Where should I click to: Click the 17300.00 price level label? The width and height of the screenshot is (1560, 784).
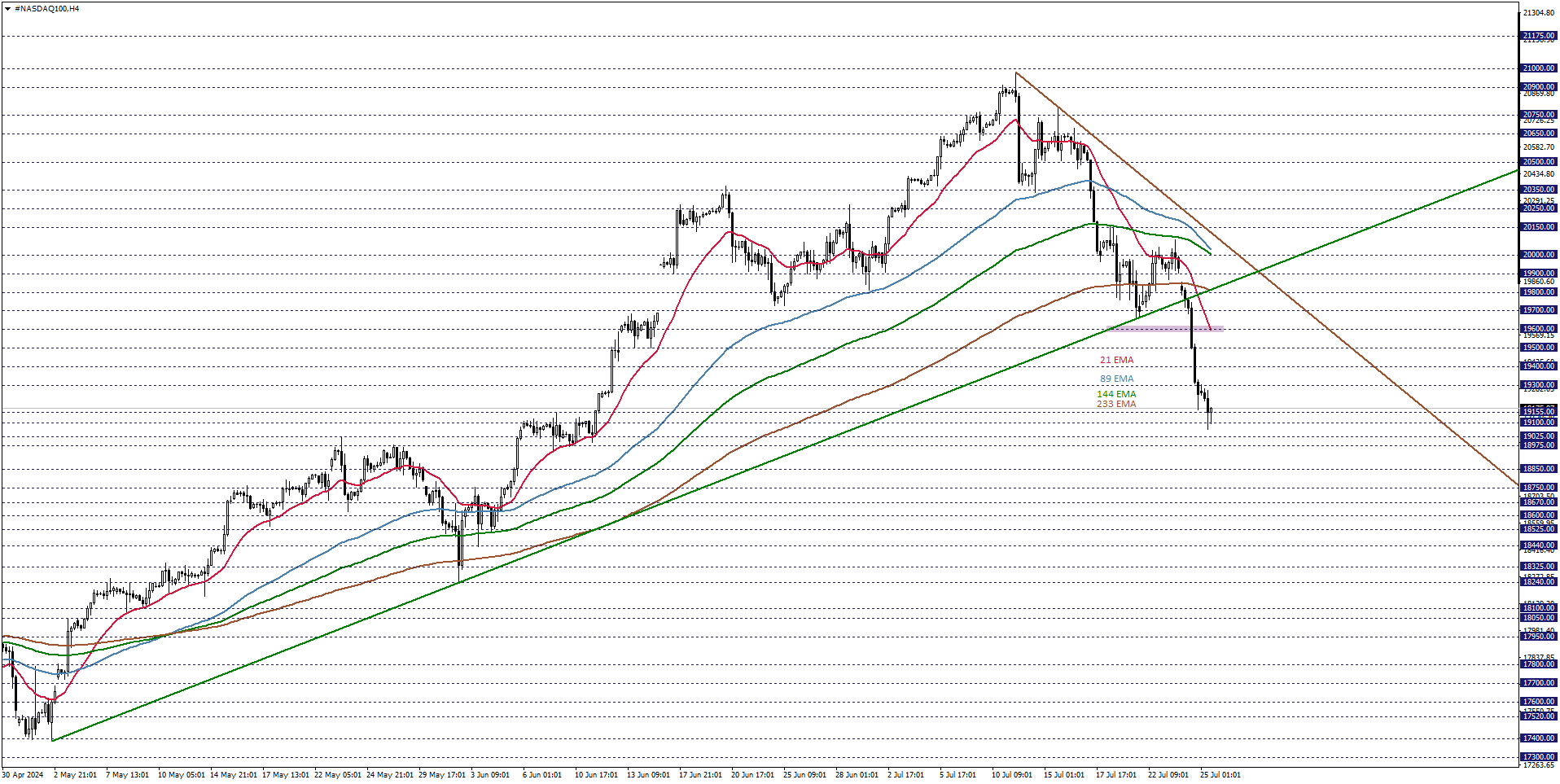(x=1539, y=757)
